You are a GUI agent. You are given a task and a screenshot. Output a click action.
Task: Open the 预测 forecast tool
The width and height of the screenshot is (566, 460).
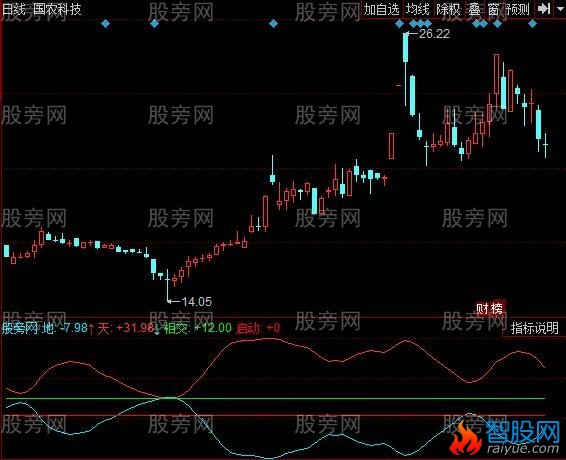pos(517,9)
